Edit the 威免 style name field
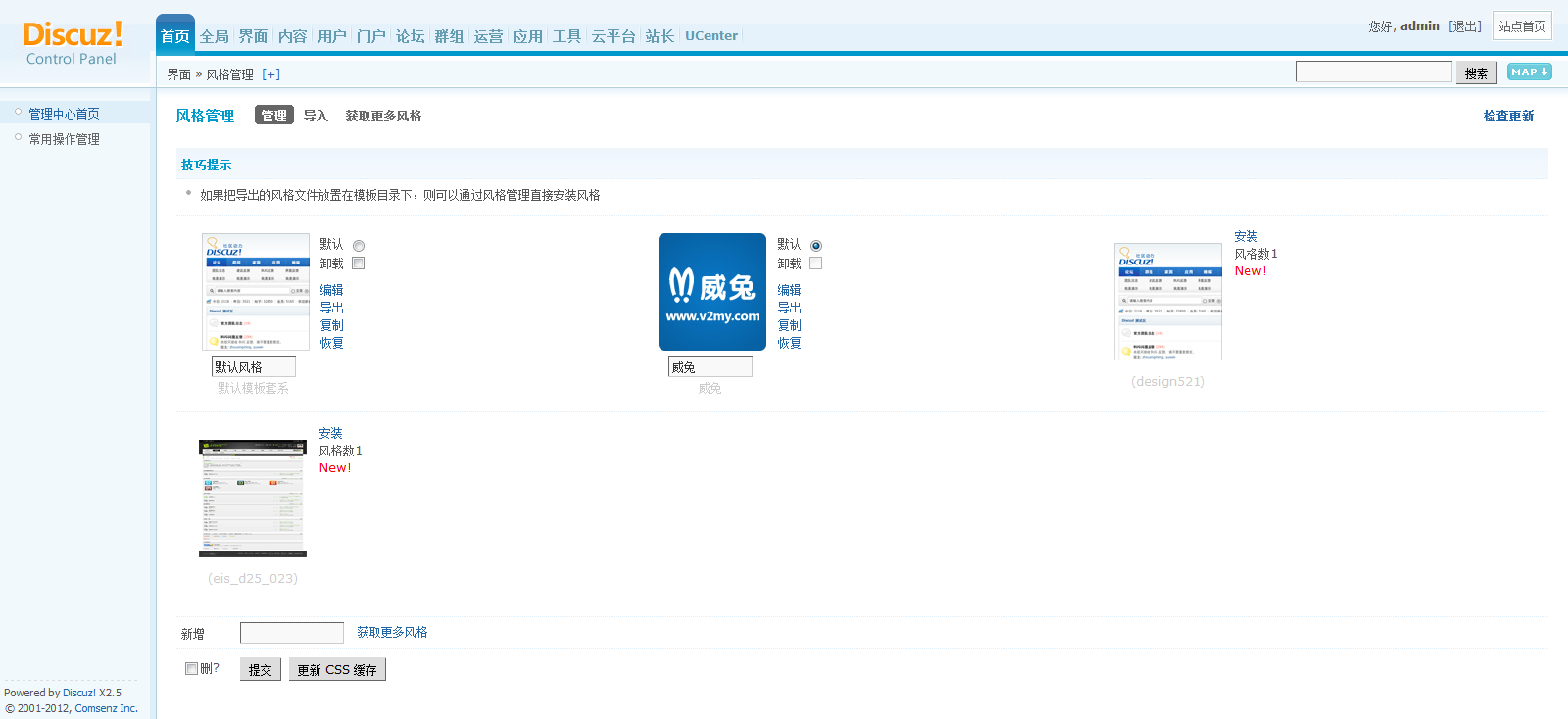This screenshot has width=1568, height=719. pos(710,366)
